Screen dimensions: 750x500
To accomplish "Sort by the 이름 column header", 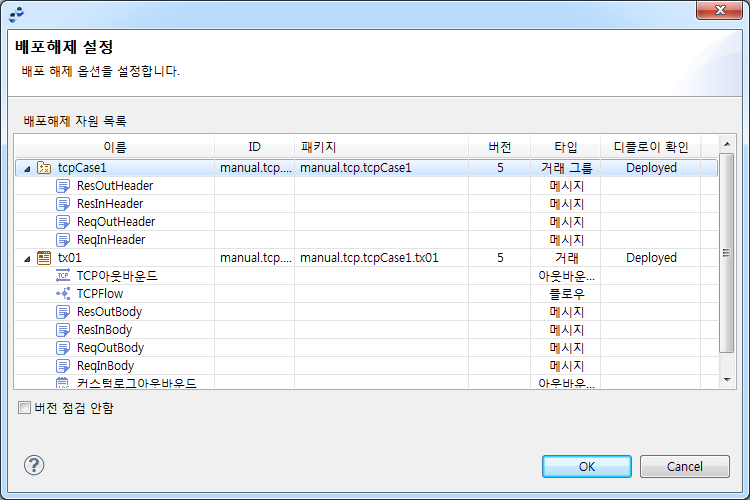I will click(x=115, y=147).
